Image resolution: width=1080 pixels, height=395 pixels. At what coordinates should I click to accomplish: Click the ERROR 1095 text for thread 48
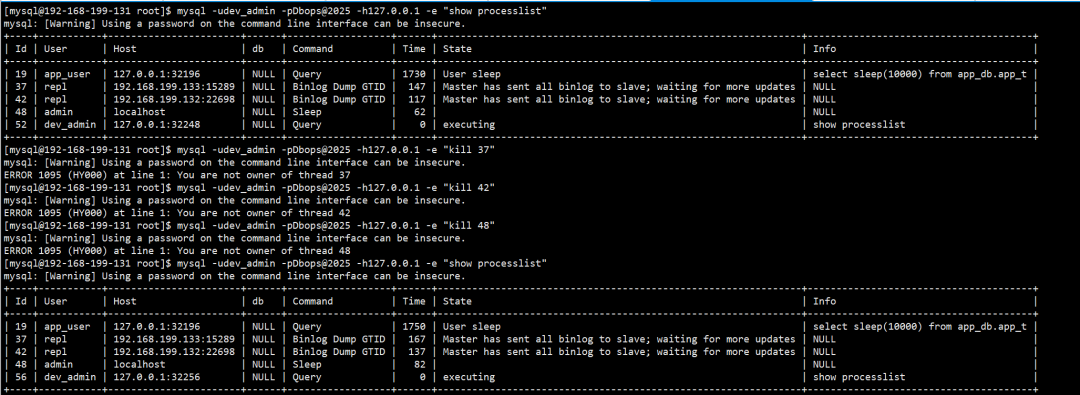29,251
